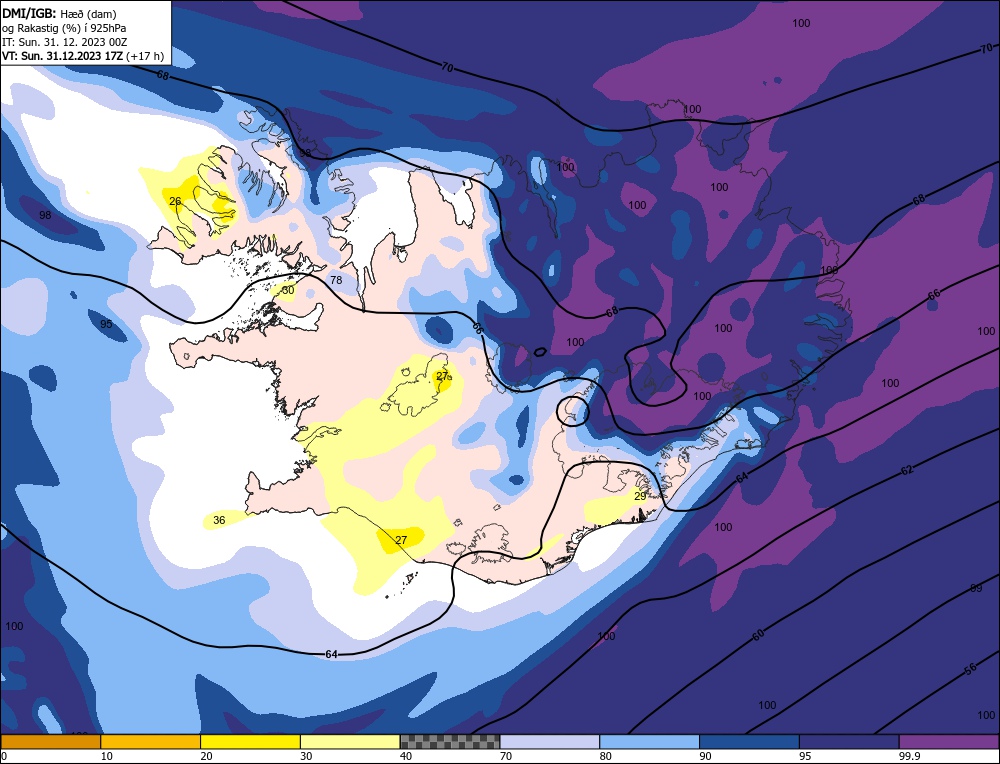Viewport: 1000px width, 764px height.
Task: Click the humidity value '99' on the map
Action: pos(976,588)
